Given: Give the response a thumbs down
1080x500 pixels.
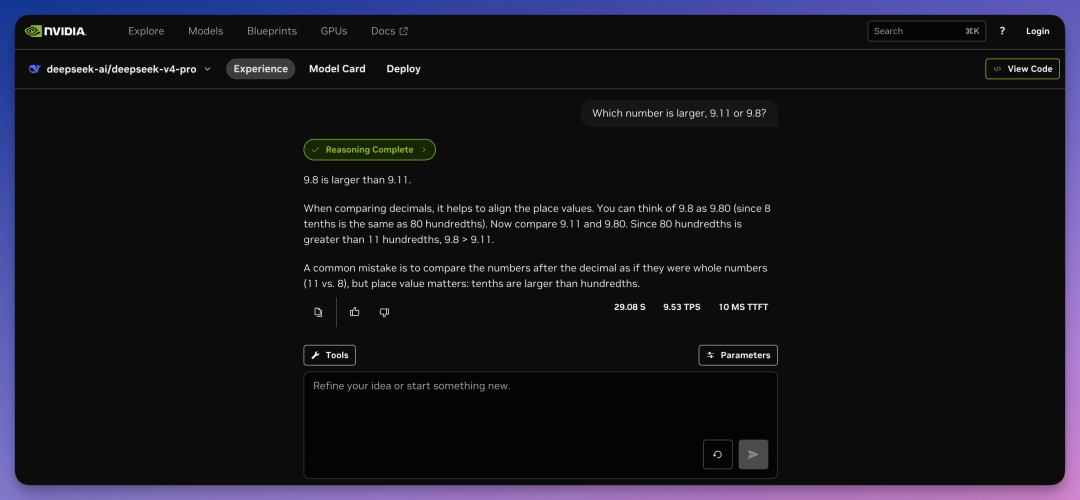Looking at the screenshot, I should (384, 312).
